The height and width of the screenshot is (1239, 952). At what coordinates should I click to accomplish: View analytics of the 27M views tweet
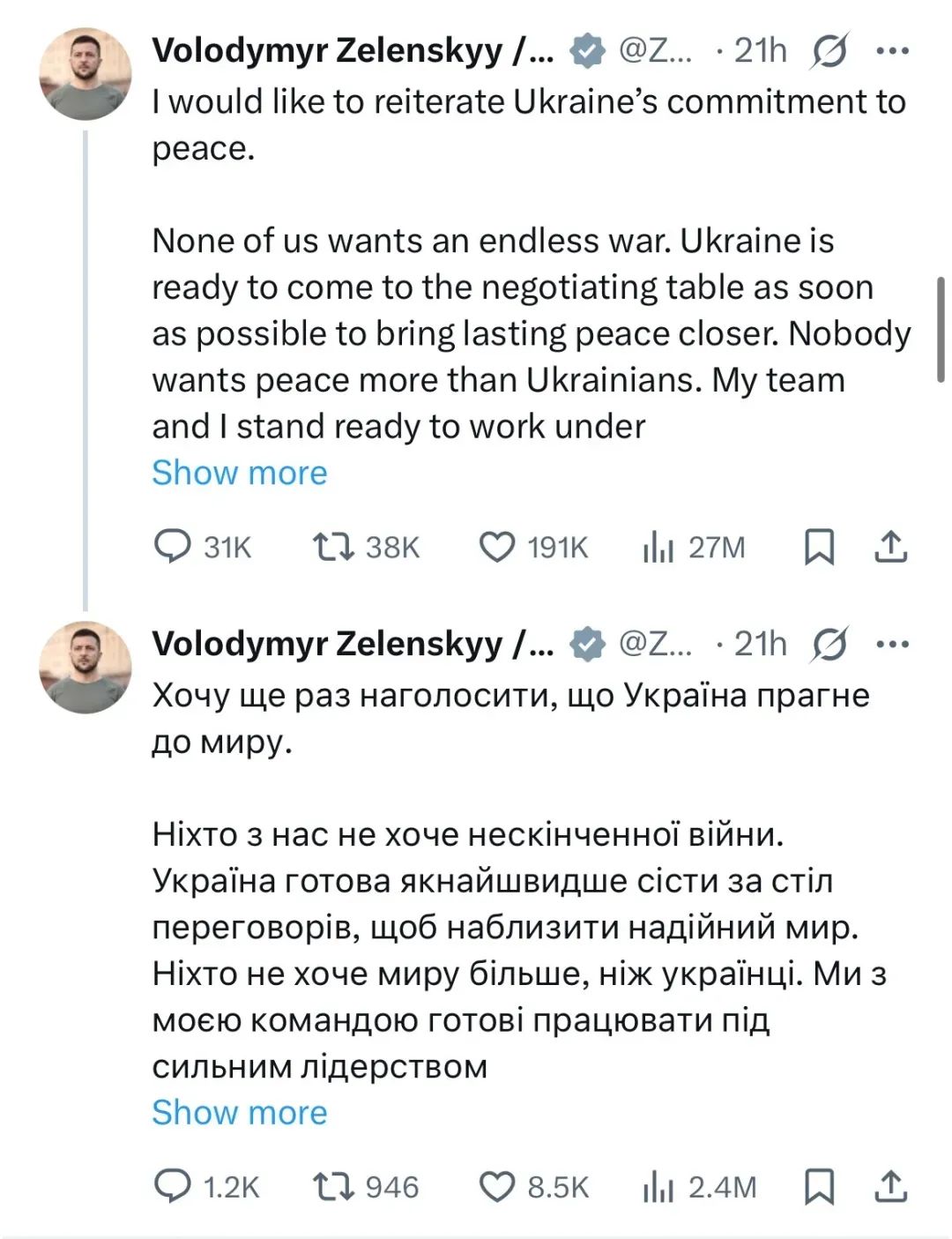pos(658,547)
